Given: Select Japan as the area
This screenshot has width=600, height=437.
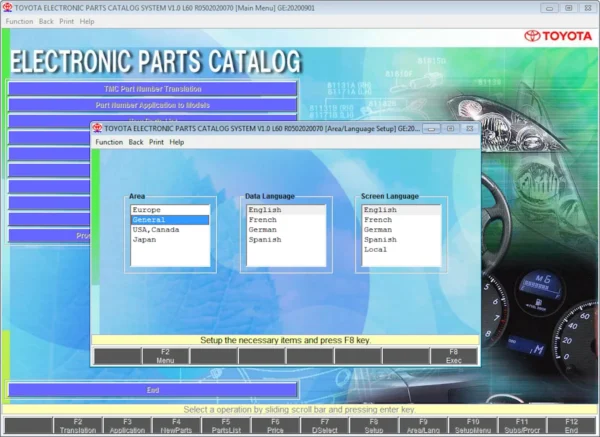Looking at the screenshot, I should tap(144, 240).
